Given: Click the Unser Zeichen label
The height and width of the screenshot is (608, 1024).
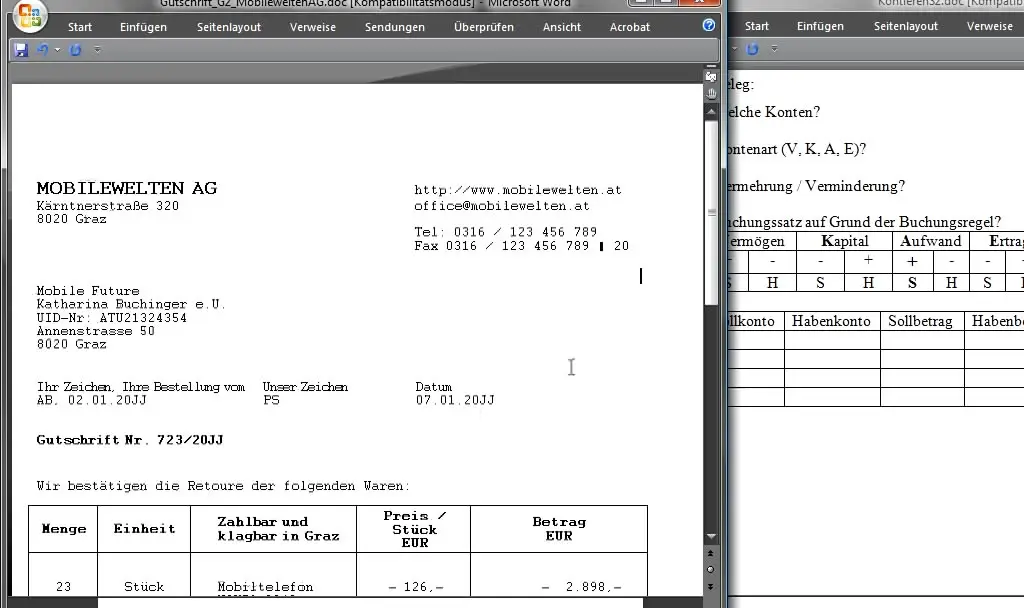Looking at the screenshot, I should (305, 387).
